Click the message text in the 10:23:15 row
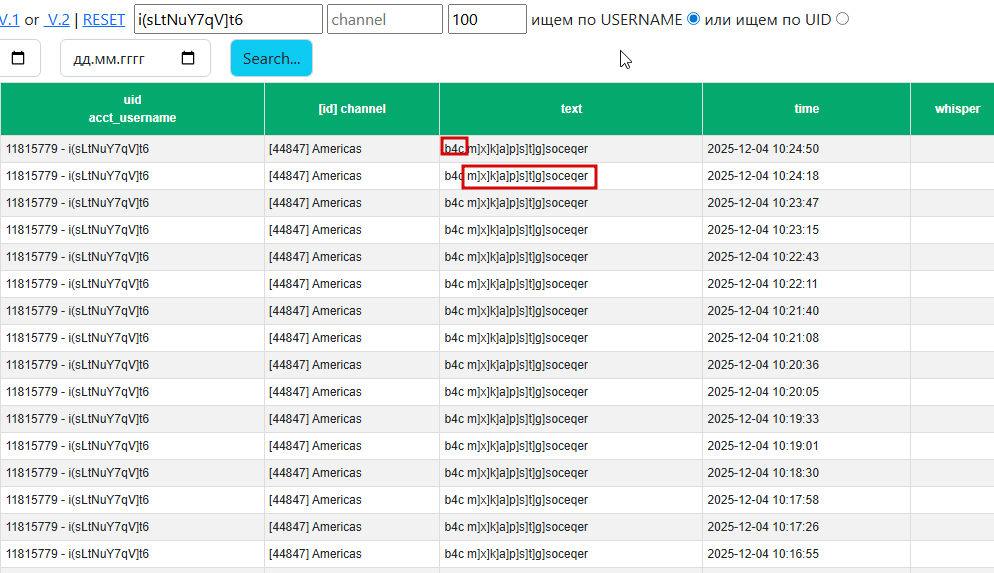 click(x=516, y=230)
